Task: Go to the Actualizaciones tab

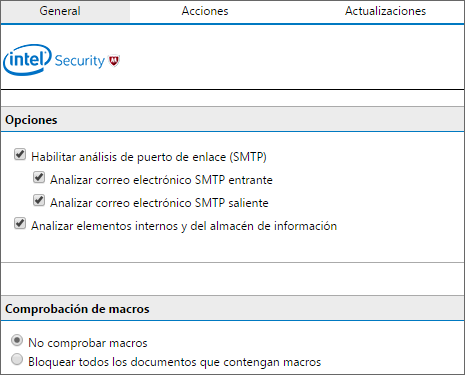Action: coord(385,11)
